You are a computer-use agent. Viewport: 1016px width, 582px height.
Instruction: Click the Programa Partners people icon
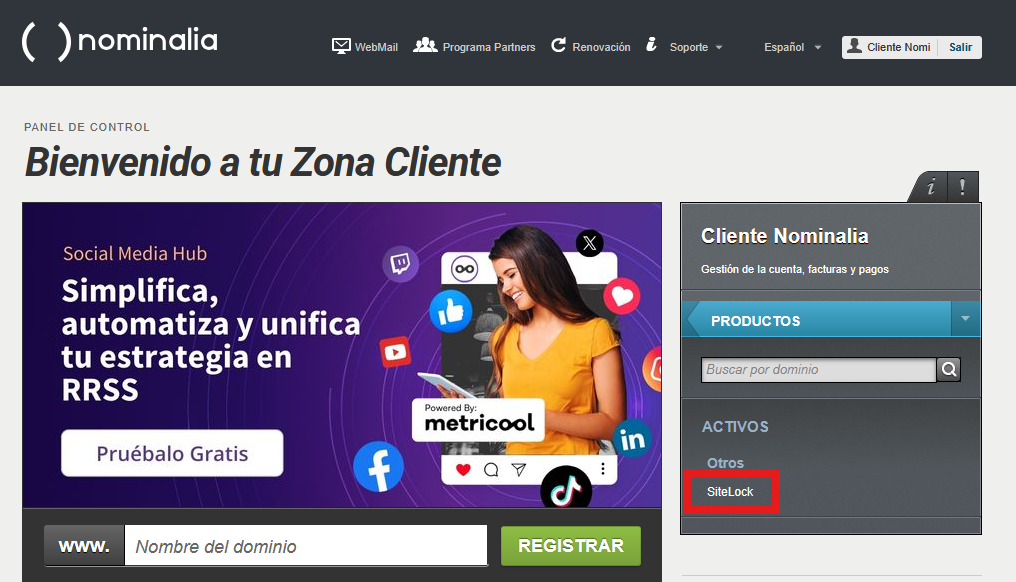[425, 45]
